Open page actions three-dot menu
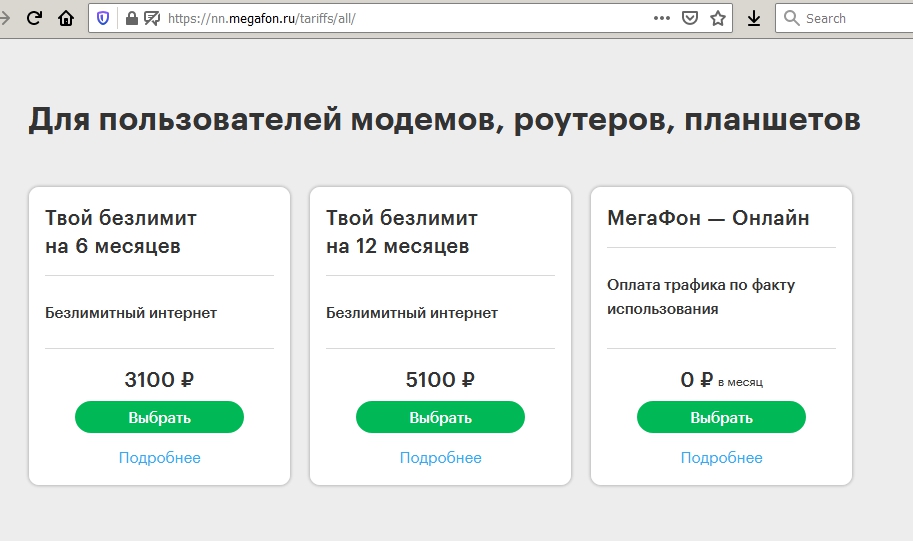 662,18
